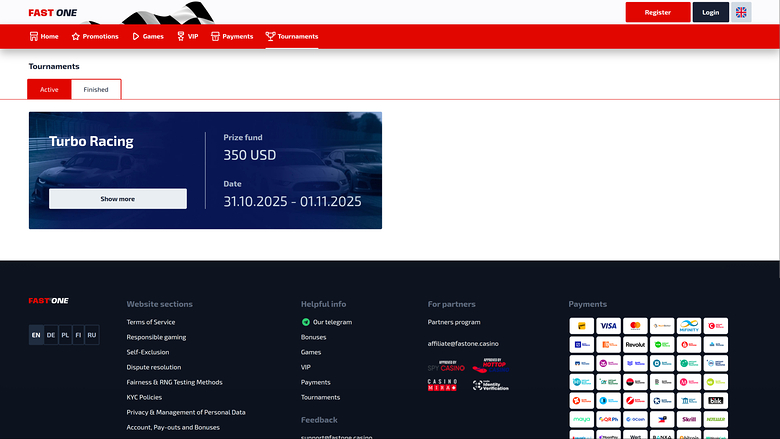Screen dimensions: 780x439
Task: Click the Promotions star icon
Action: coord(76,36)
